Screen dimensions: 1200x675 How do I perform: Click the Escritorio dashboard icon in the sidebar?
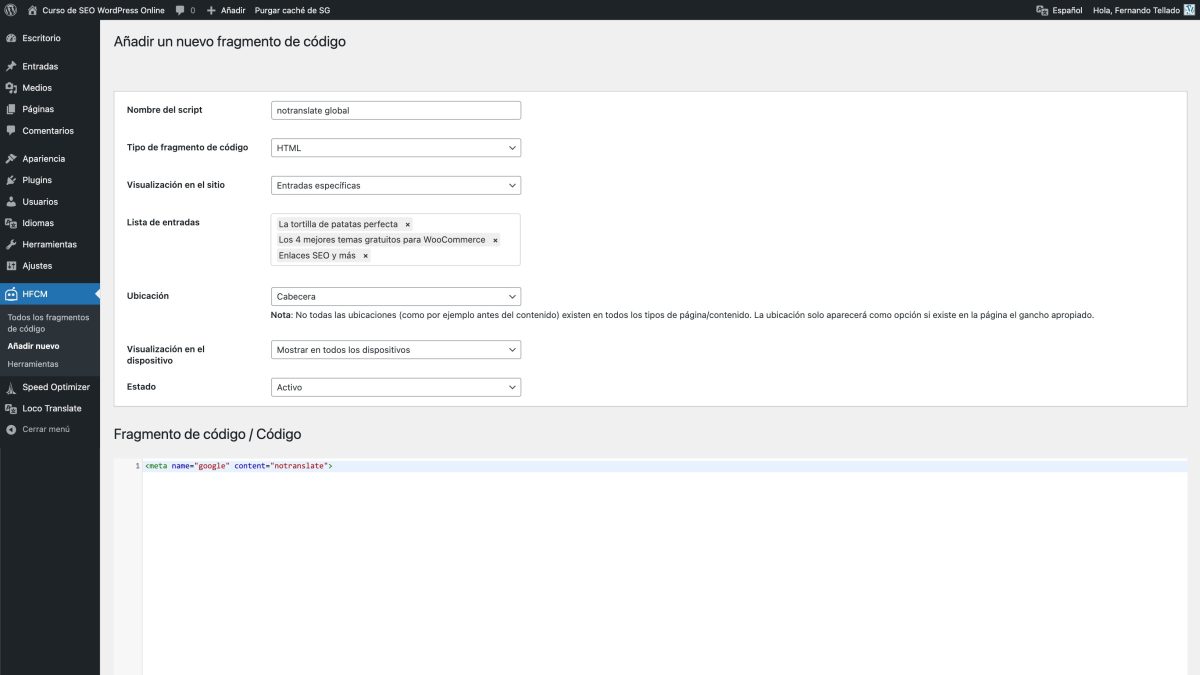(11, 38)
